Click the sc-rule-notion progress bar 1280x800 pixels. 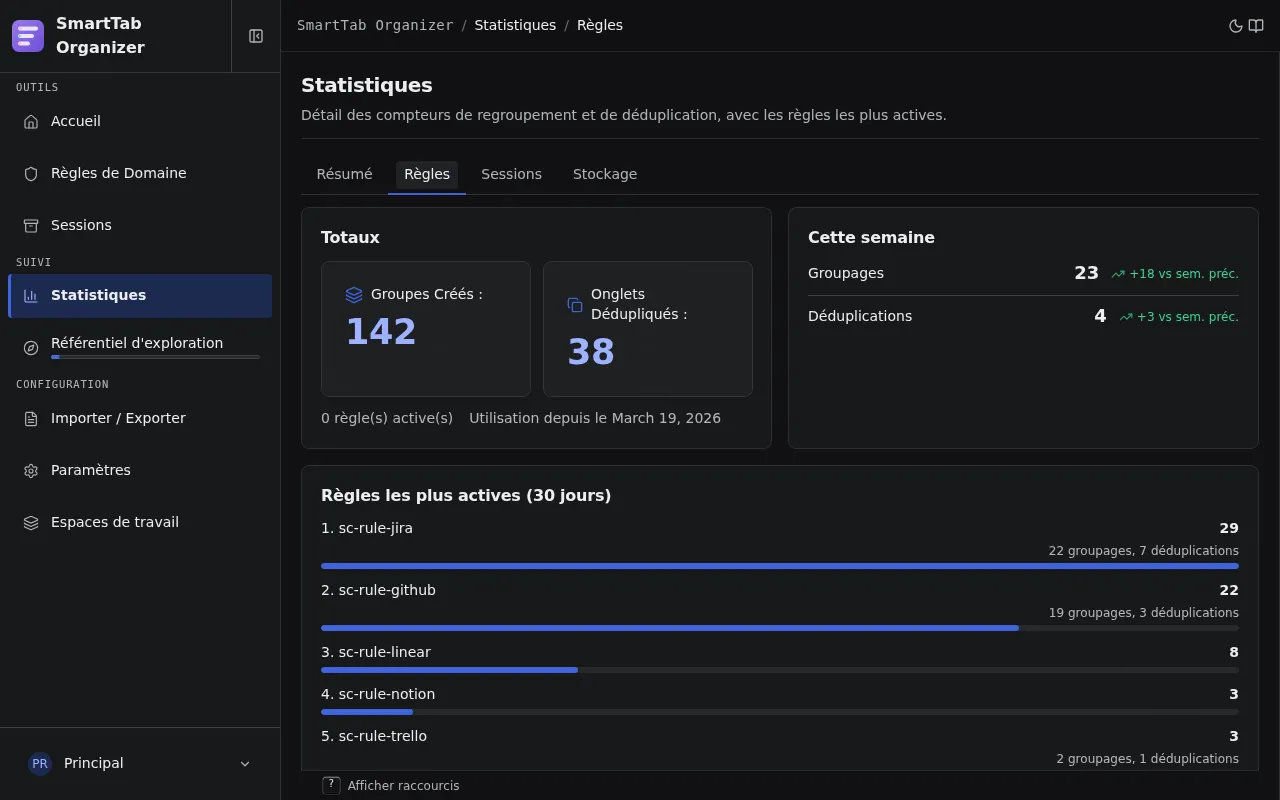[780, 712]
